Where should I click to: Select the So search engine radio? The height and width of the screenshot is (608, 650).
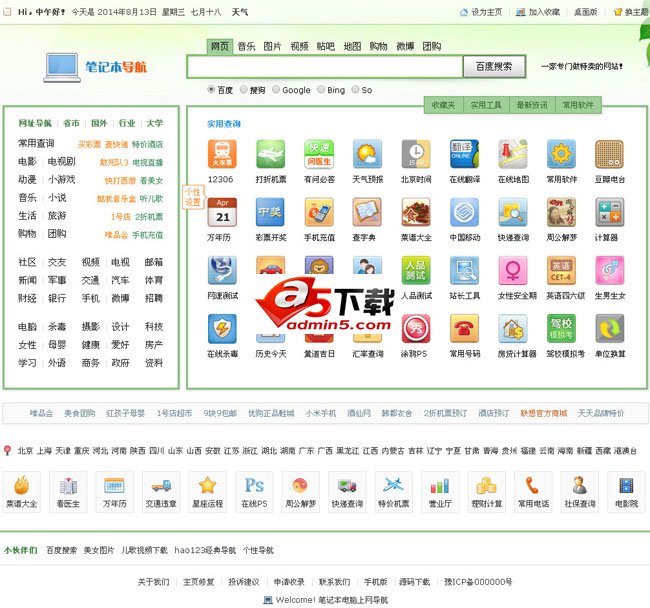click(x=355, y=89)
